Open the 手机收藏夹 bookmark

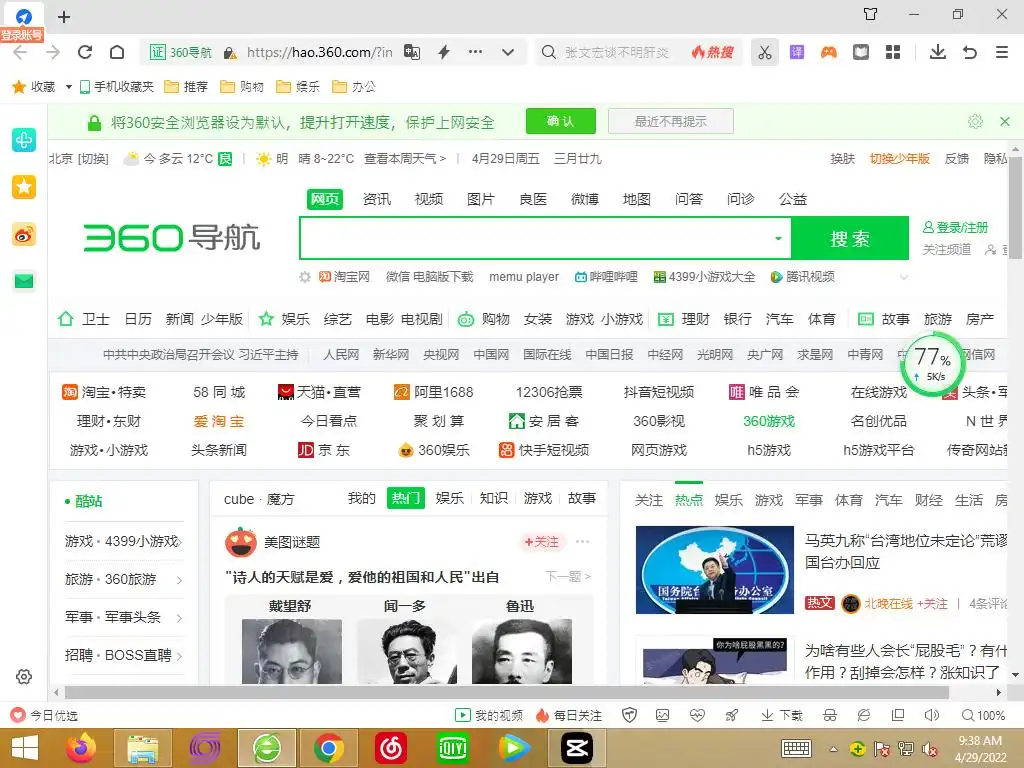point(116,87)
